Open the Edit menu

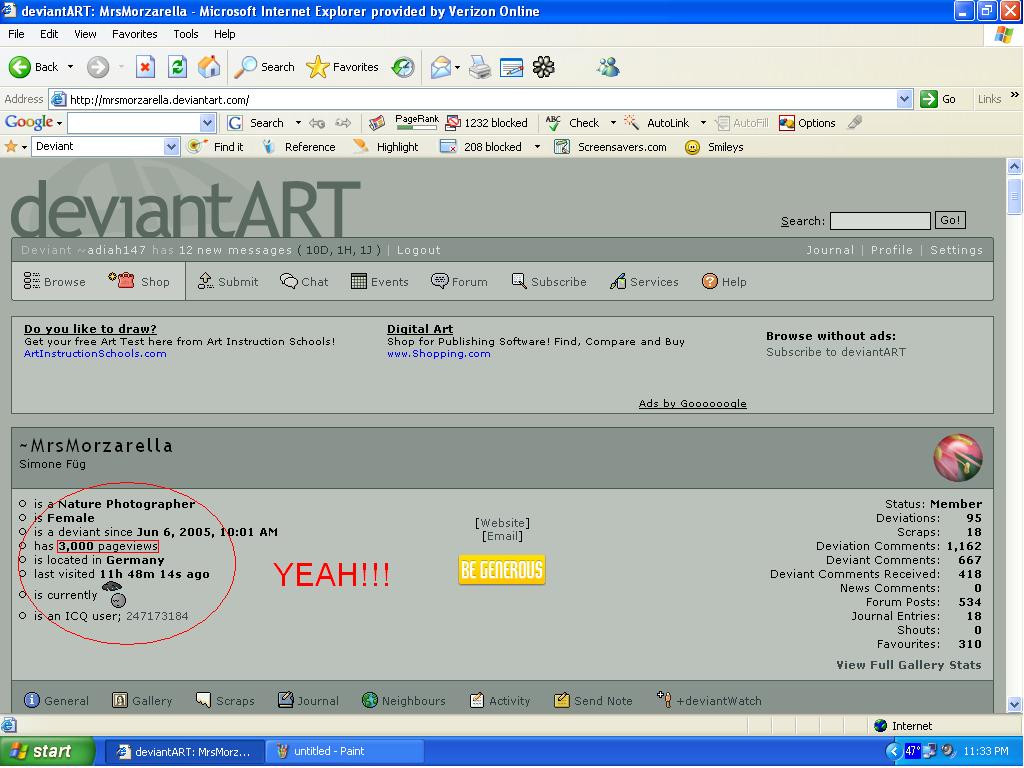(49, 34)
